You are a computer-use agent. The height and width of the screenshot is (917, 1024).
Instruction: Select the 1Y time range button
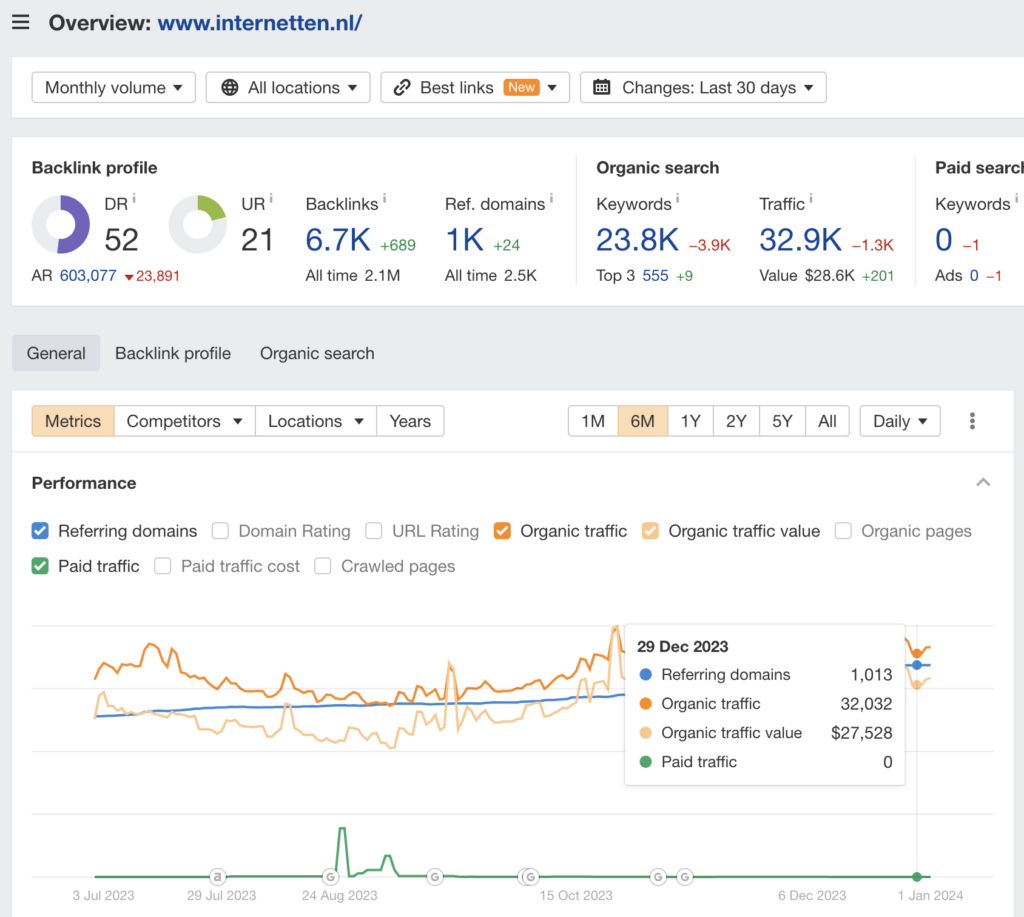click(690, 421)
